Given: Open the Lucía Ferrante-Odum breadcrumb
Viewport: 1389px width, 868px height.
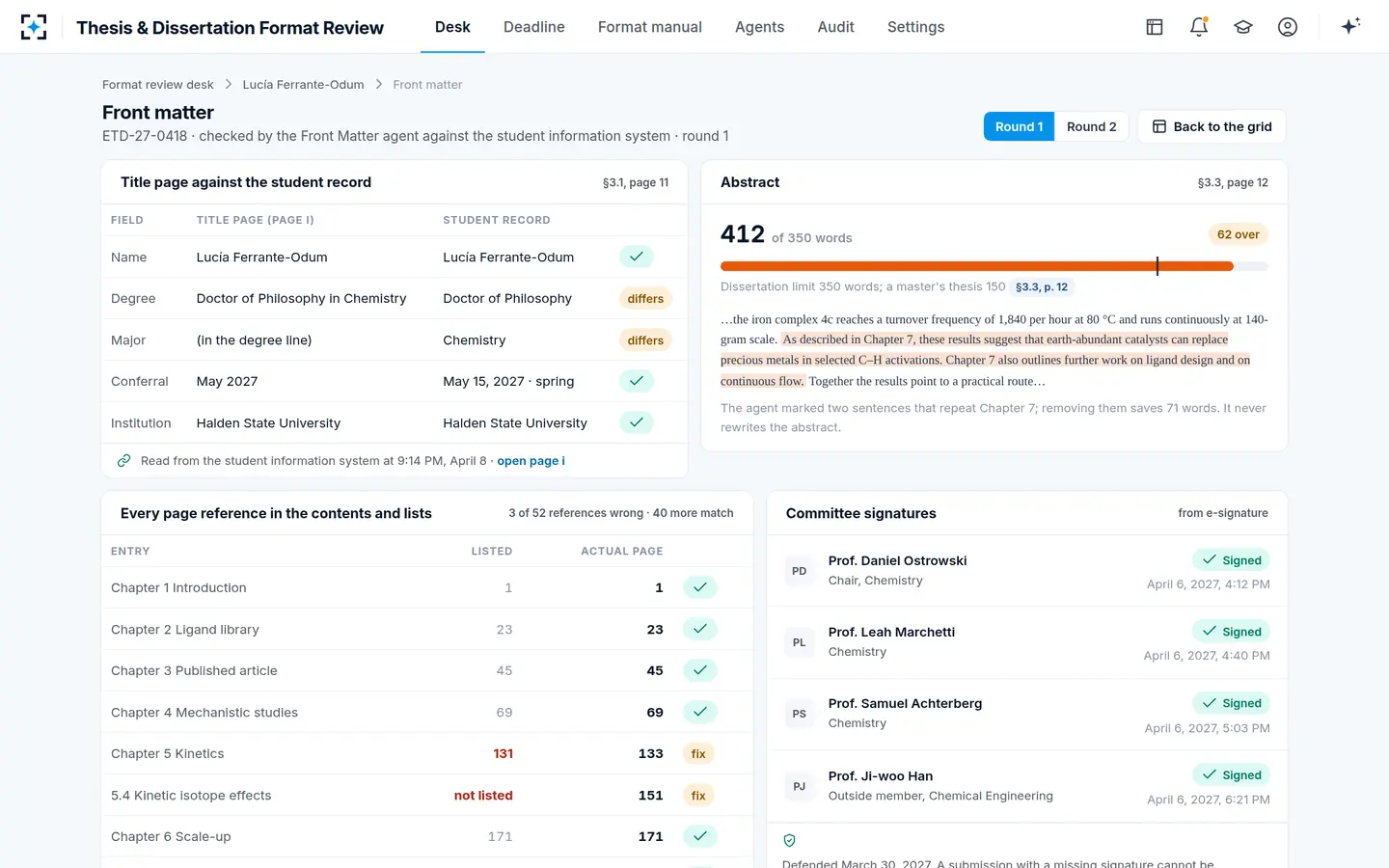Looking at the screenshot, I should coord(304,85).
